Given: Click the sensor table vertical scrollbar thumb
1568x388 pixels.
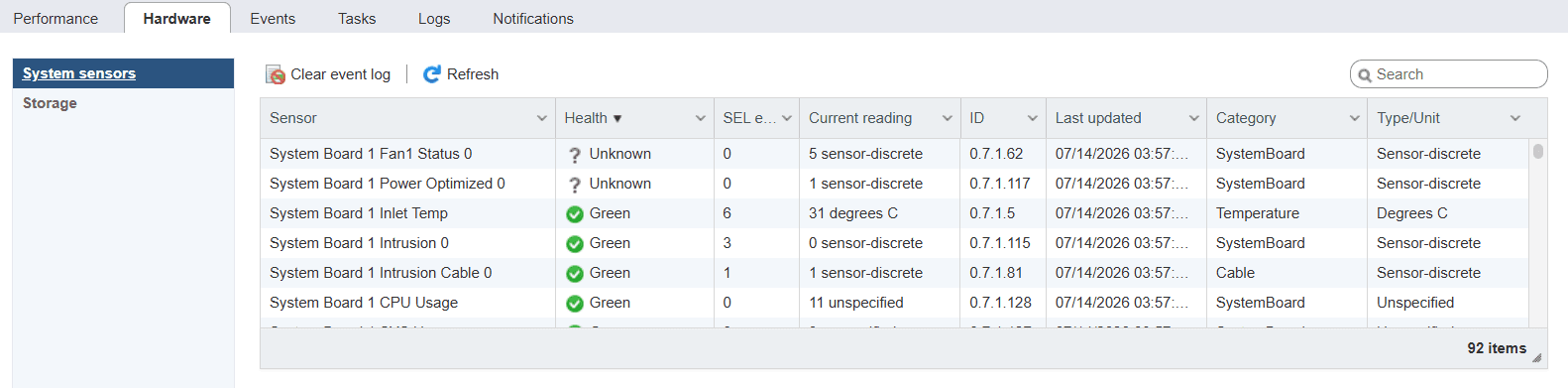Looking at the screenshot, I should coord(1538,152).
